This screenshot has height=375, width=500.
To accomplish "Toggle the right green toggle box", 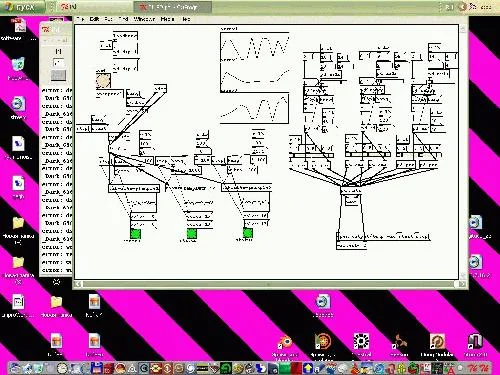I will 248,233.
